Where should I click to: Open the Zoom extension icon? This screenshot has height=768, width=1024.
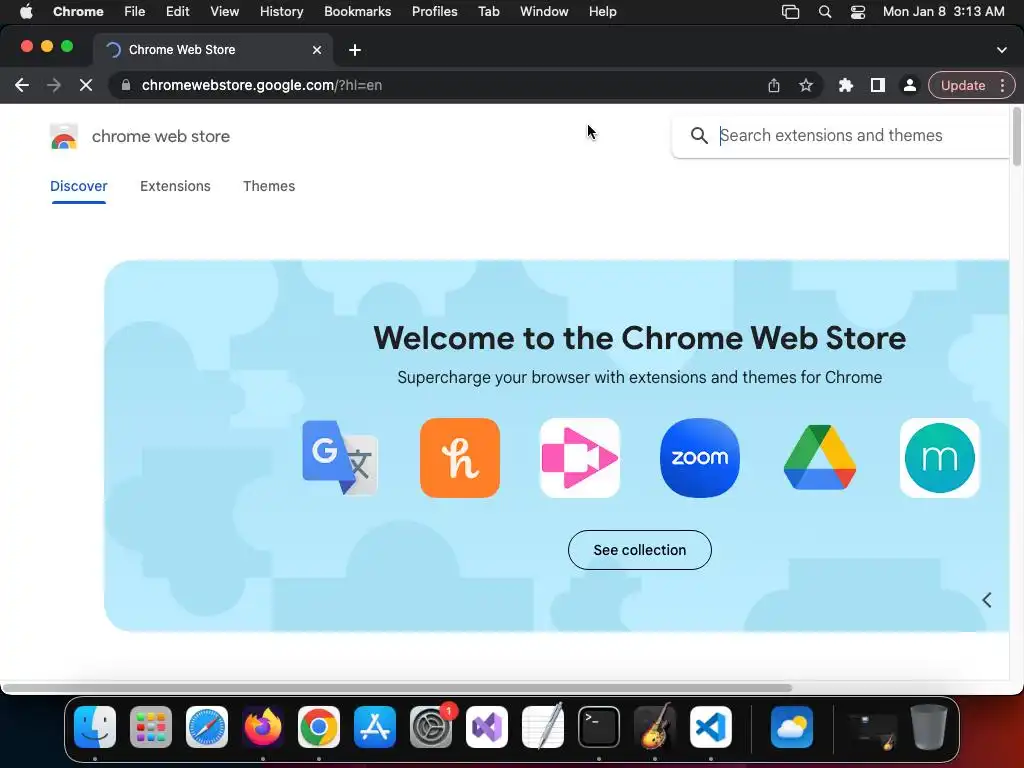(x=699, y=458)
